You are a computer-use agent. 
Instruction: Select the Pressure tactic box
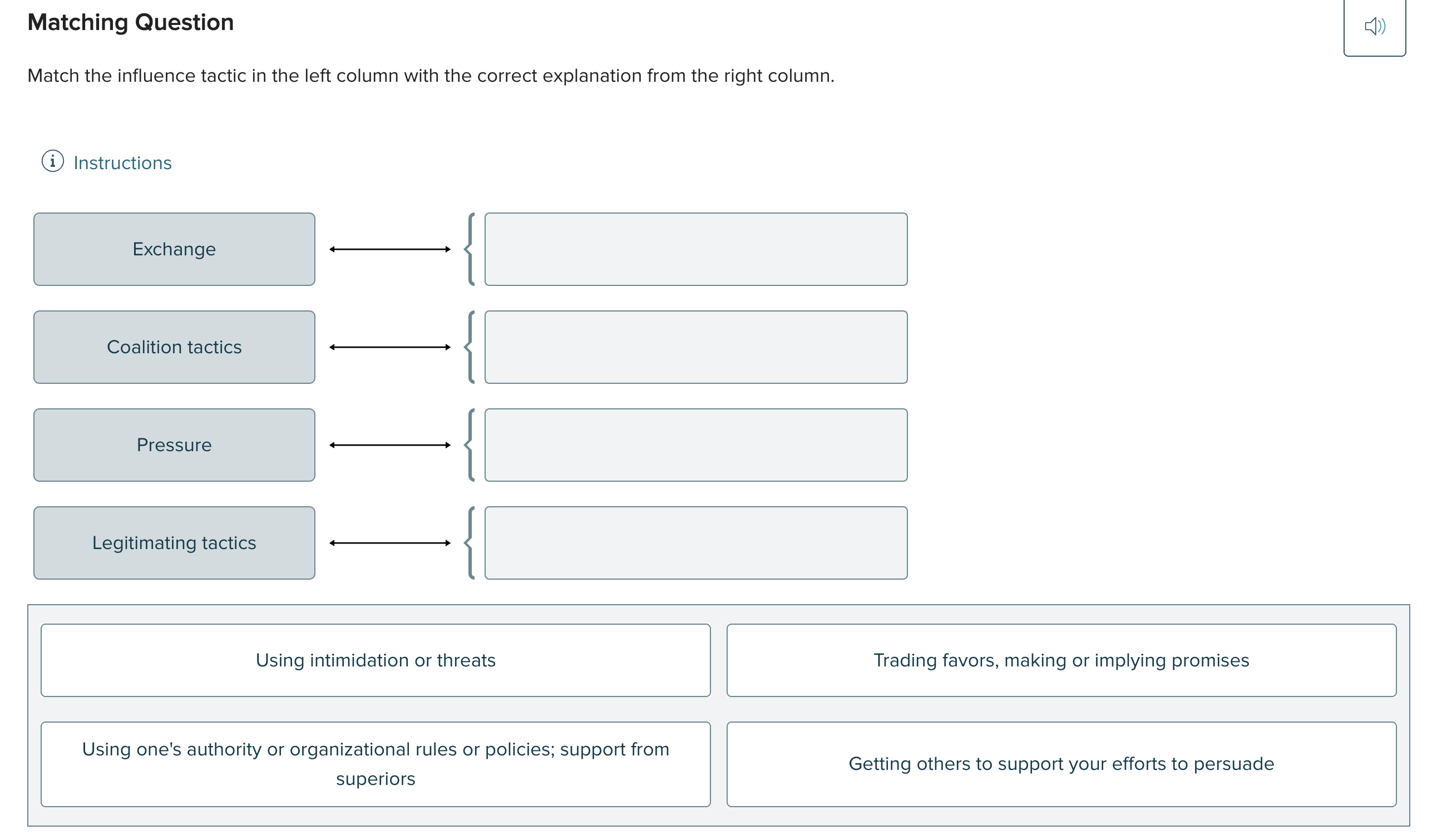tap(174, 445)
